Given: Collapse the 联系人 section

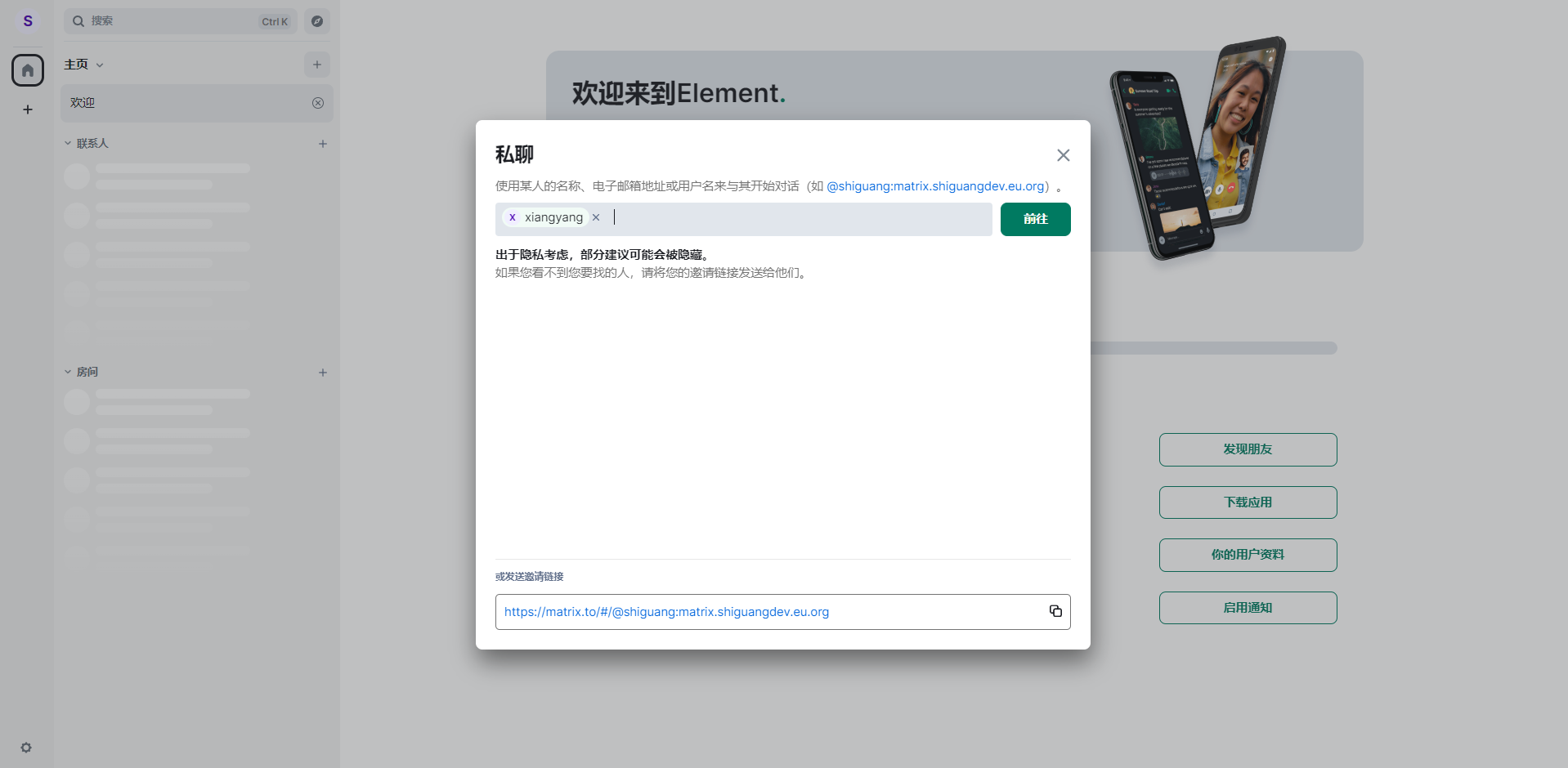Looking at the screenshot, I should (x=68, y=143).
